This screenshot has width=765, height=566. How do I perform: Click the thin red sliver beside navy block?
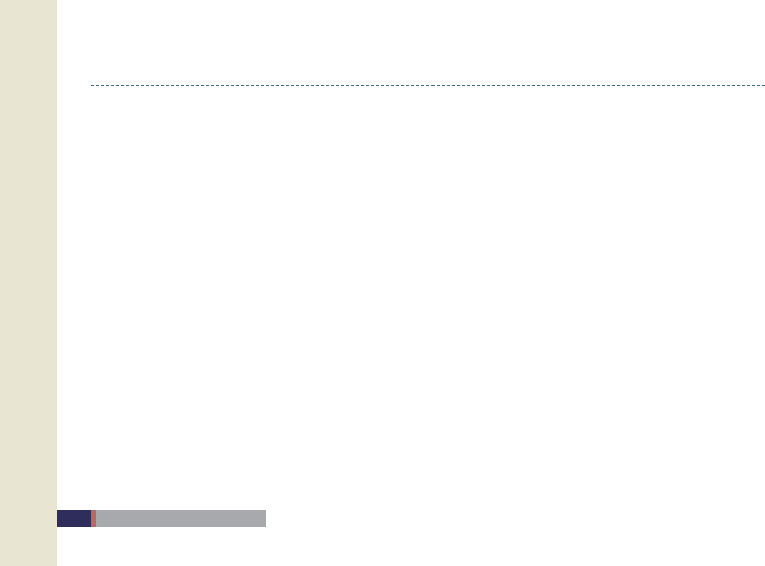(x=93, y=518)
